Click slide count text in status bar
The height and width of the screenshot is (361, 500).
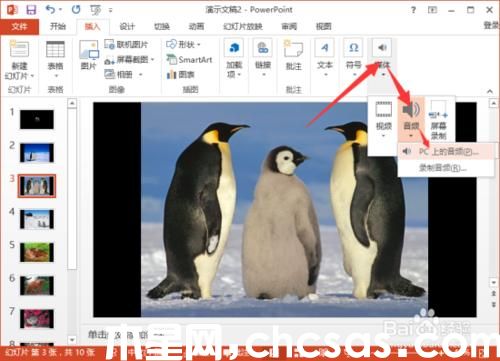[50, 353]
